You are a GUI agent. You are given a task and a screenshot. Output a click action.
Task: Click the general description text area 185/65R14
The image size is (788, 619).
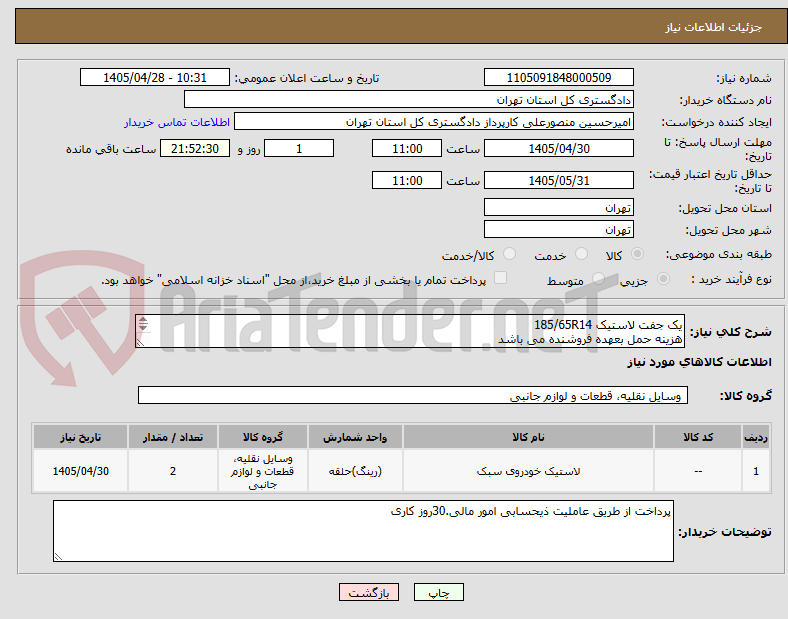coord(410,332)
